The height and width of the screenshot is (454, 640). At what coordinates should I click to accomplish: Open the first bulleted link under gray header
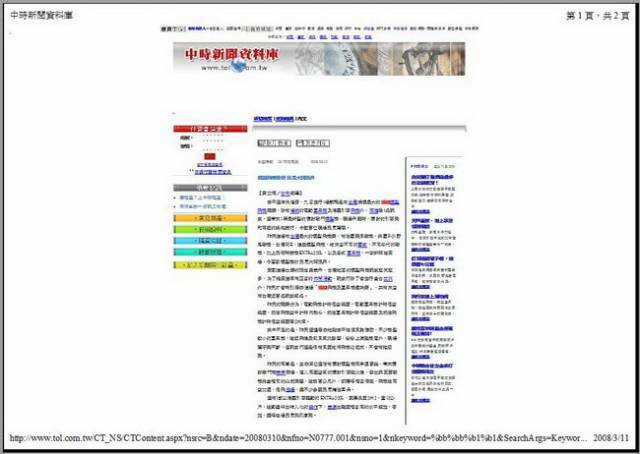(202, 198)
